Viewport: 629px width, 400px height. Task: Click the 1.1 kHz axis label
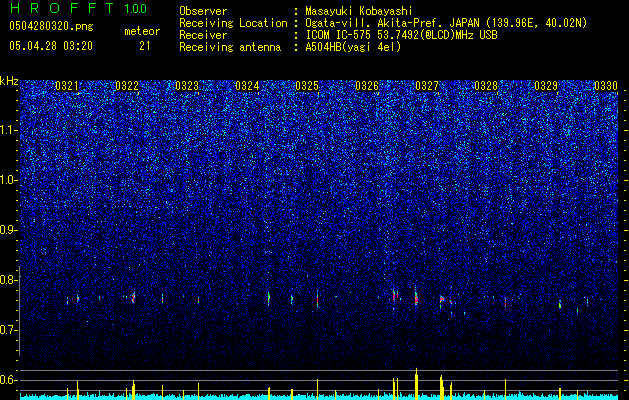point(9,130)
